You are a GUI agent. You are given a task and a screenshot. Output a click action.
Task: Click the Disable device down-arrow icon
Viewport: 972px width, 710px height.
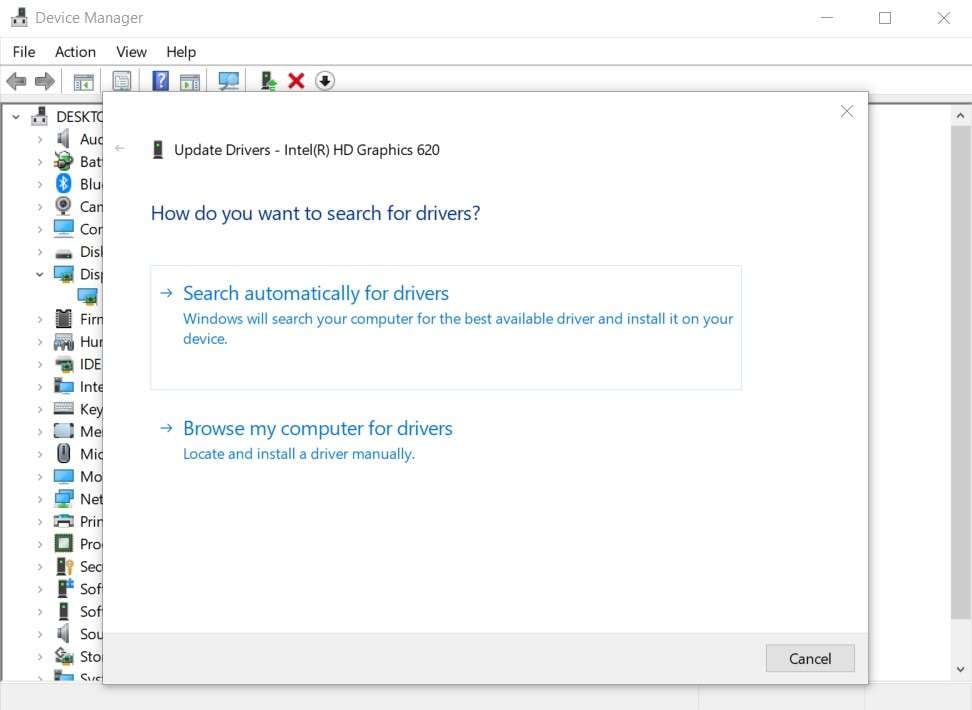[325, 81]
